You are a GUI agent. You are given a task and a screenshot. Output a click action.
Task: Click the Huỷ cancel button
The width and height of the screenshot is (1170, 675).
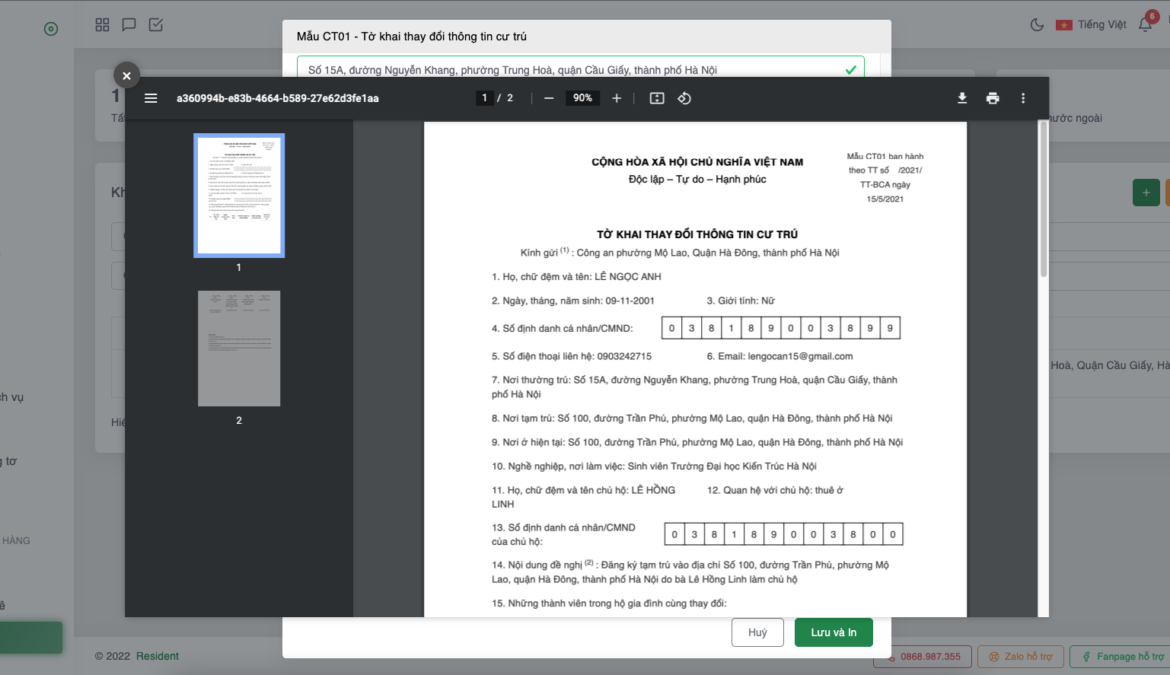pos(757,632)
